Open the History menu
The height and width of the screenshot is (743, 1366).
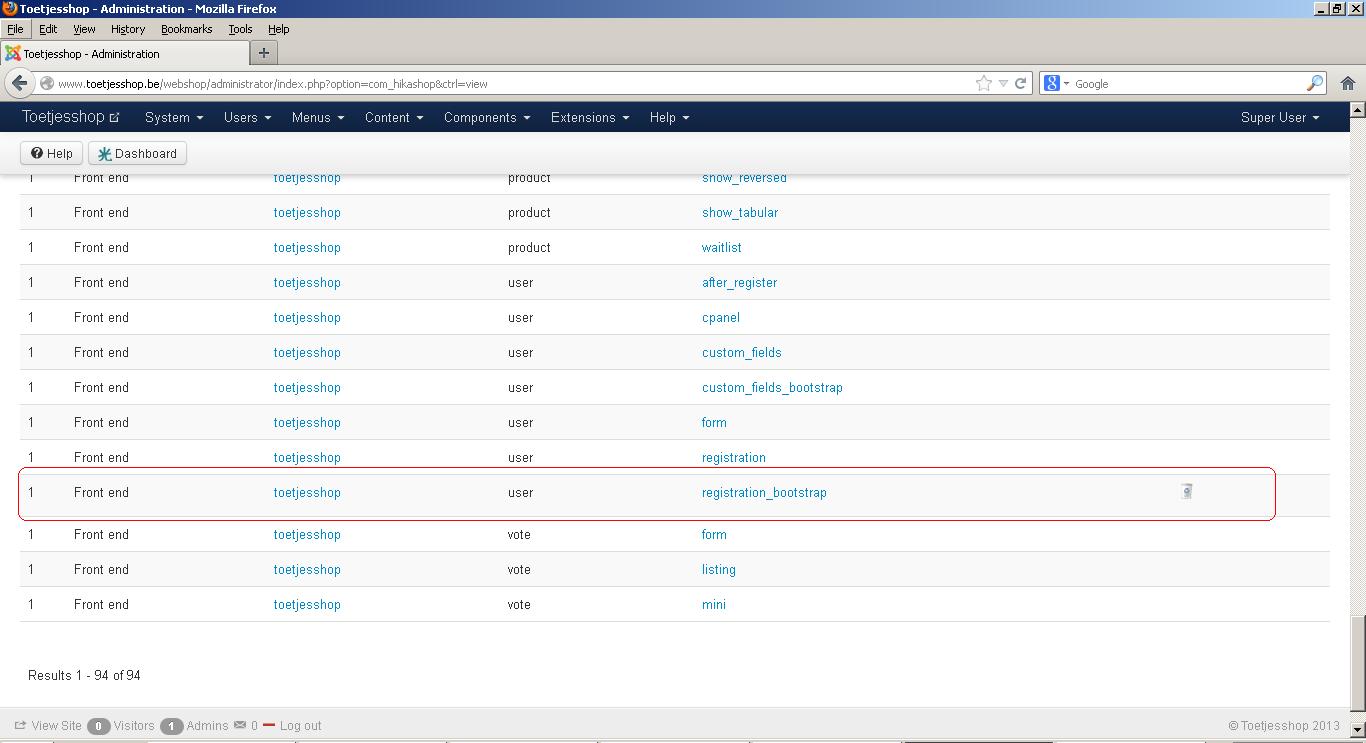pyautogui.click(x=128, y=29)
